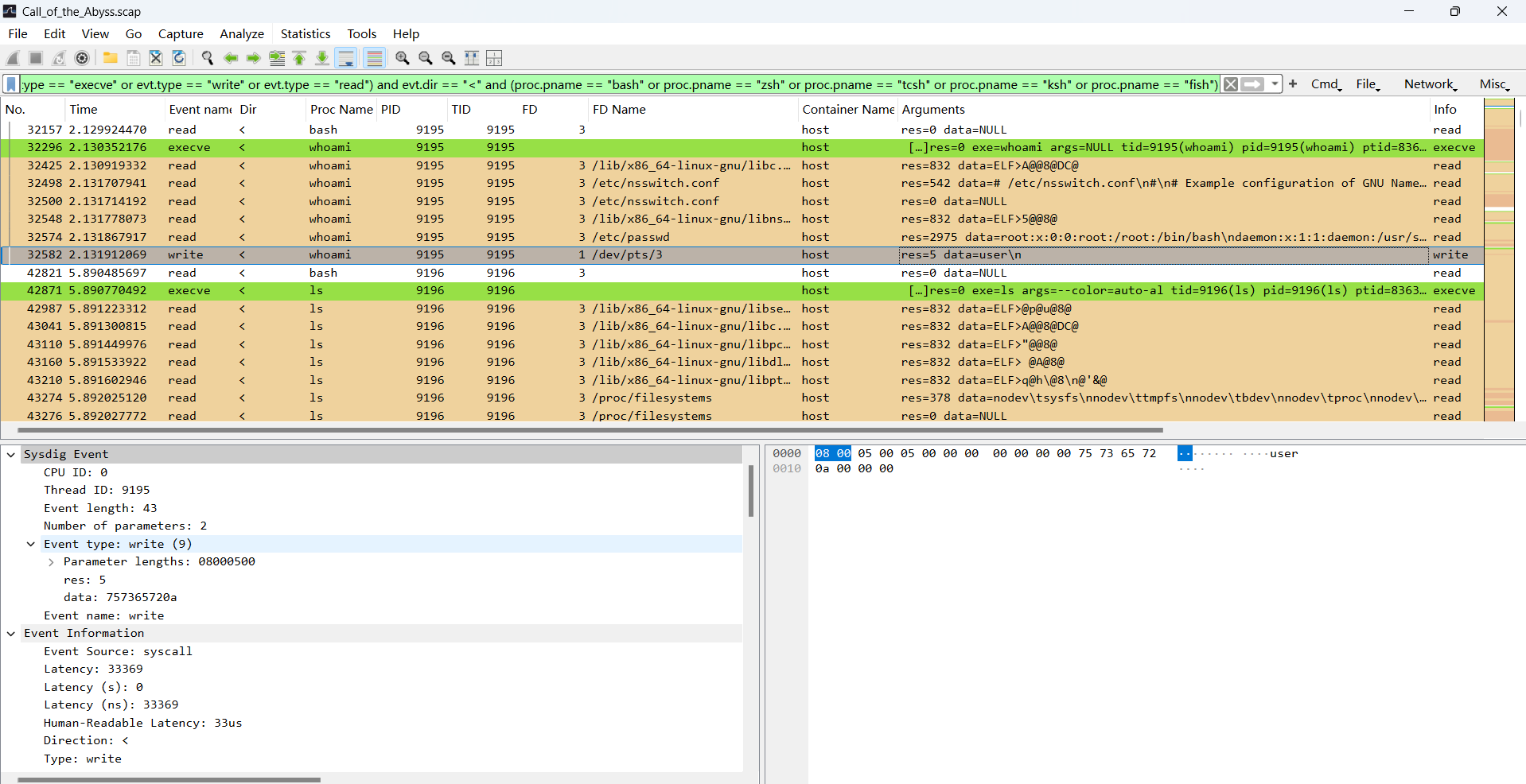Click the find event magnifier icon
Screen dimensions: 1526x784
click(x=208, y=58)
